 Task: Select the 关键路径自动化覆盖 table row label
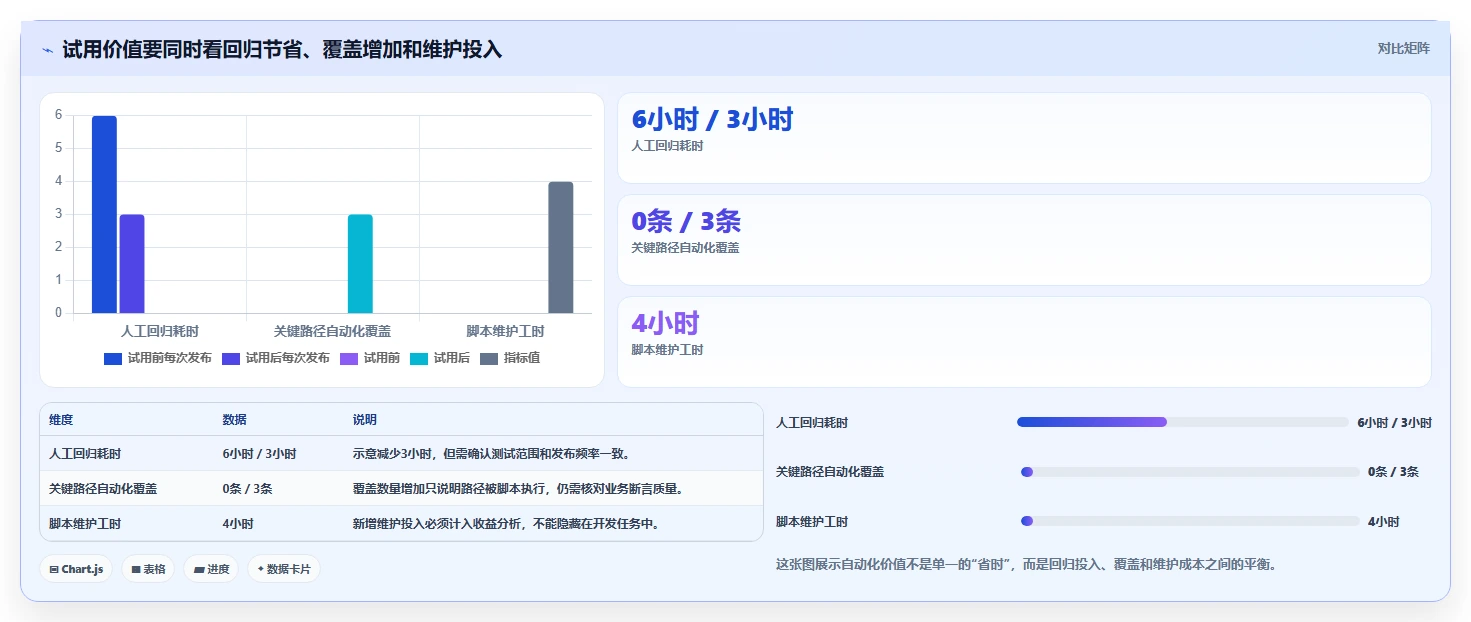[x=103, y=489]
